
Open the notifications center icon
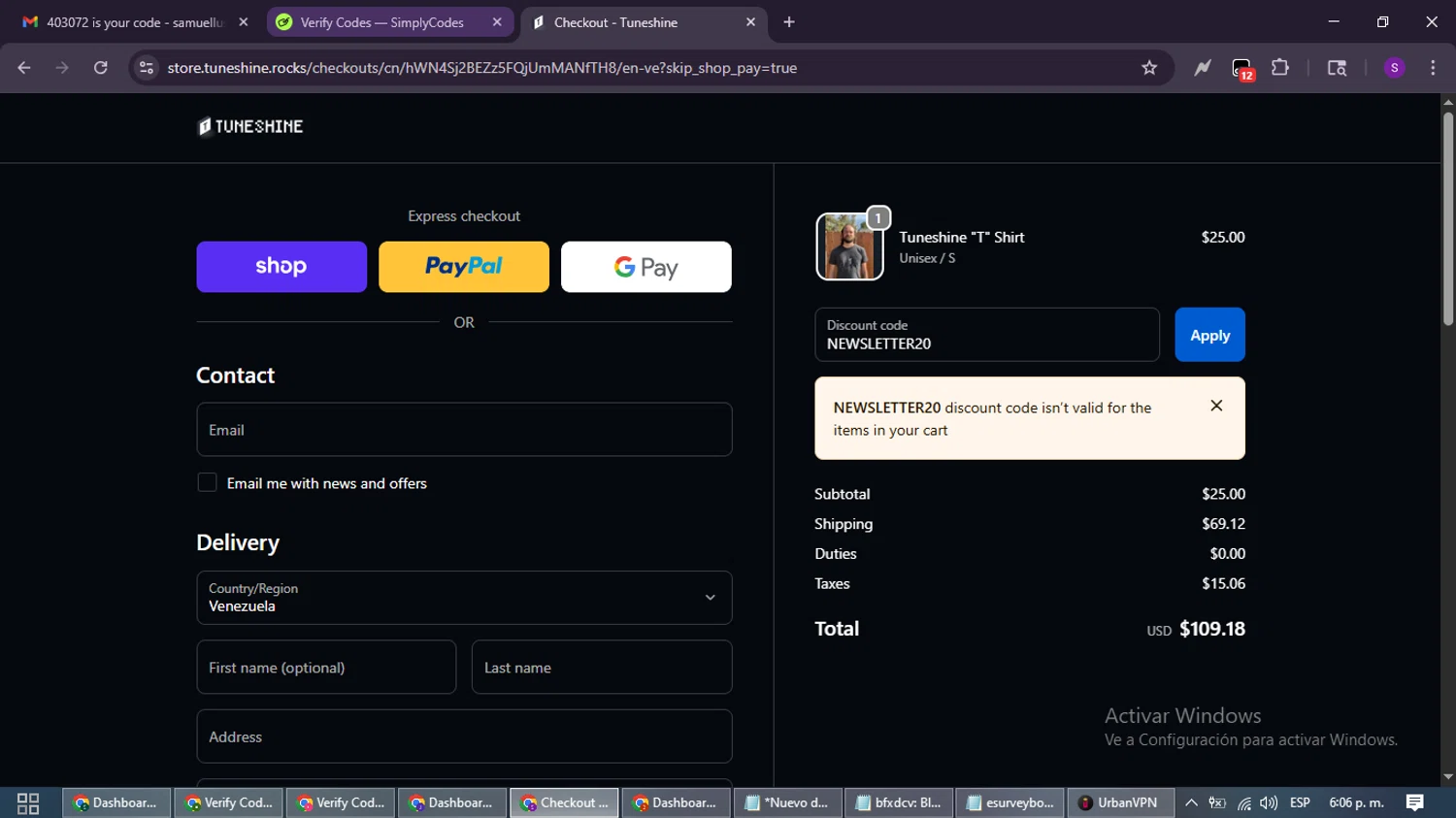[1415, 802]
